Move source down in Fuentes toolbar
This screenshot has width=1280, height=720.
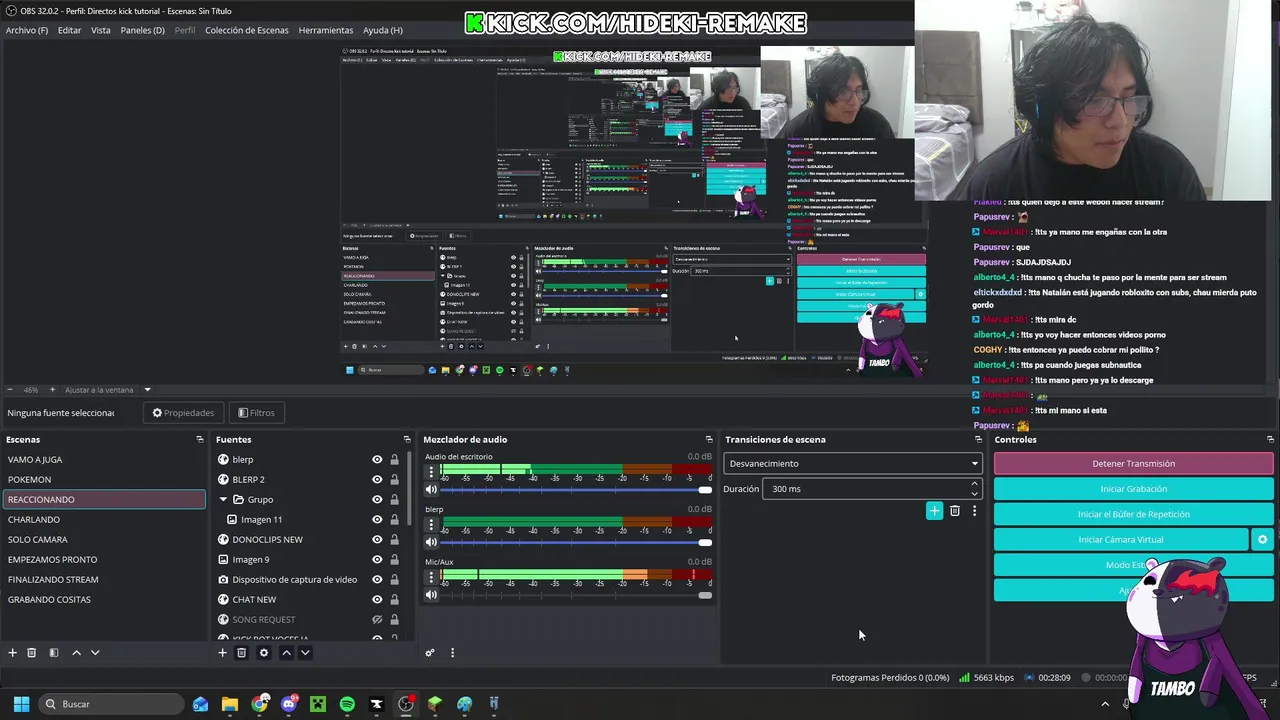[305, 653]
